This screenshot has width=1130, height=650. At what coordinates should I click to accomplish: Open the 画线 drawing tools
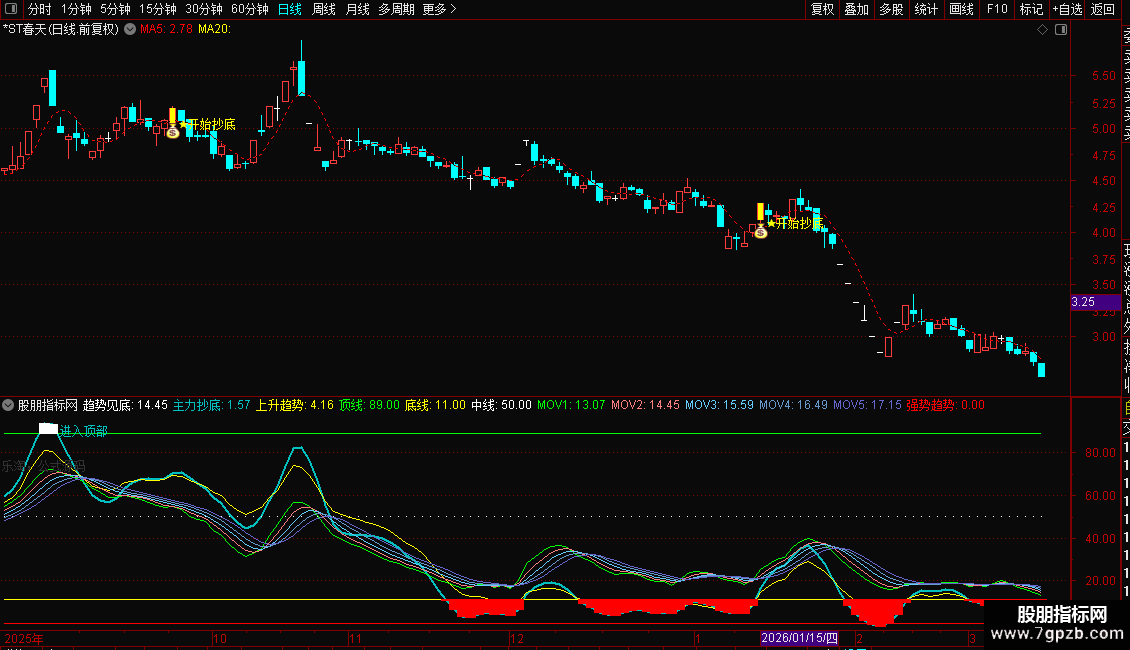point(961,9)
